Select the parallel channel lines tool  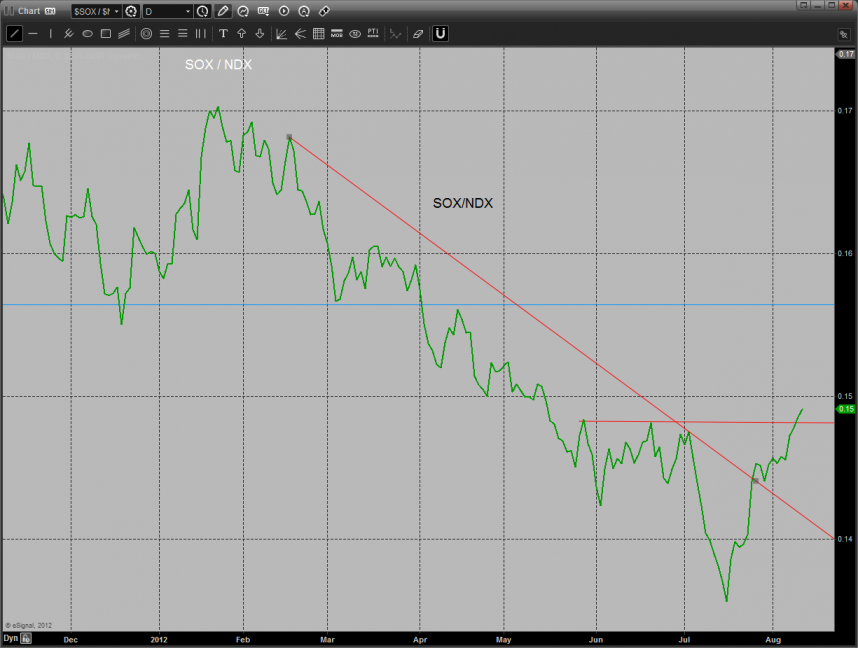[x=124, y=34]
